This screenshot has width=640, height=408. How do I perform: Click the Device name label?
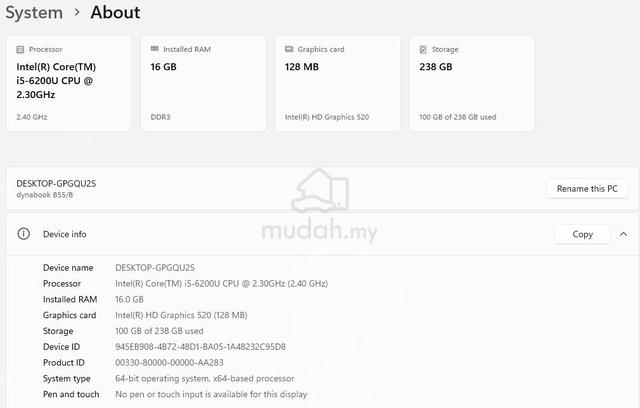[x=68, y=268]
